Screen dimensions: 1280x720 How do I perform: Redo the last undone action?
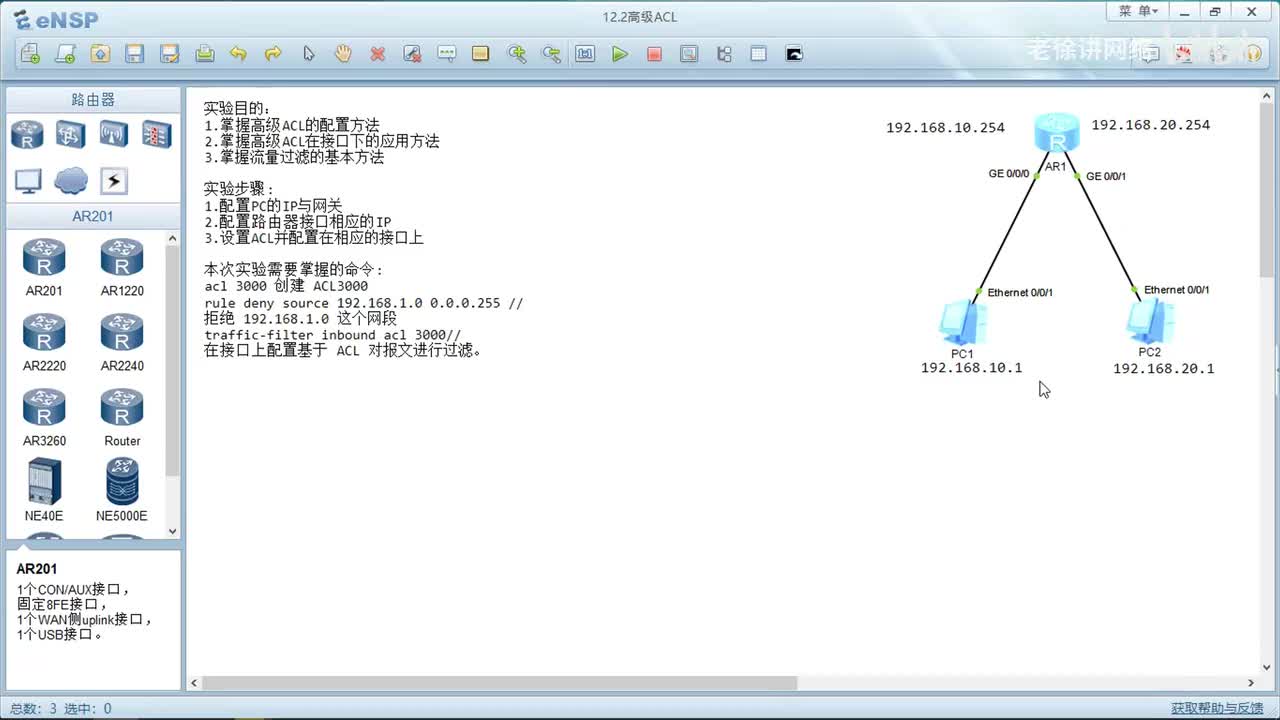(x=273, y=54)
